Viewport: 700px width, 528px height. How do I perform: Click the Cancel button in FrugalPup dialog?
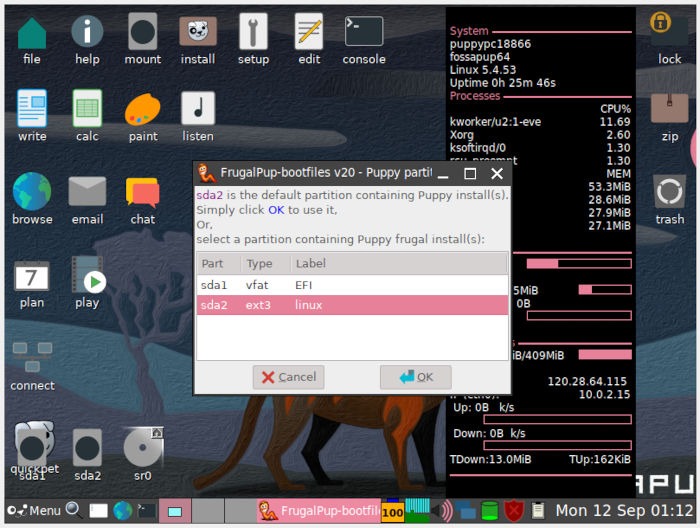coord(288,377)
